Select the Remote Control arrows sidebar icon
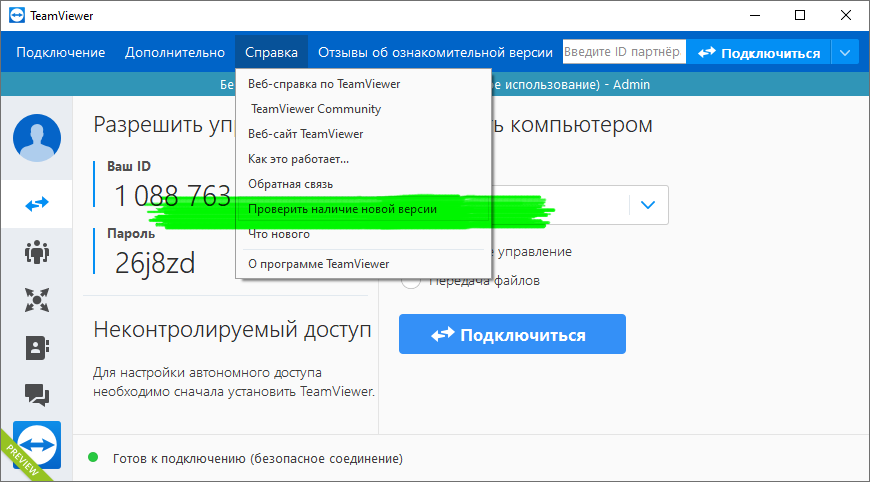 (x=37, y=204)
